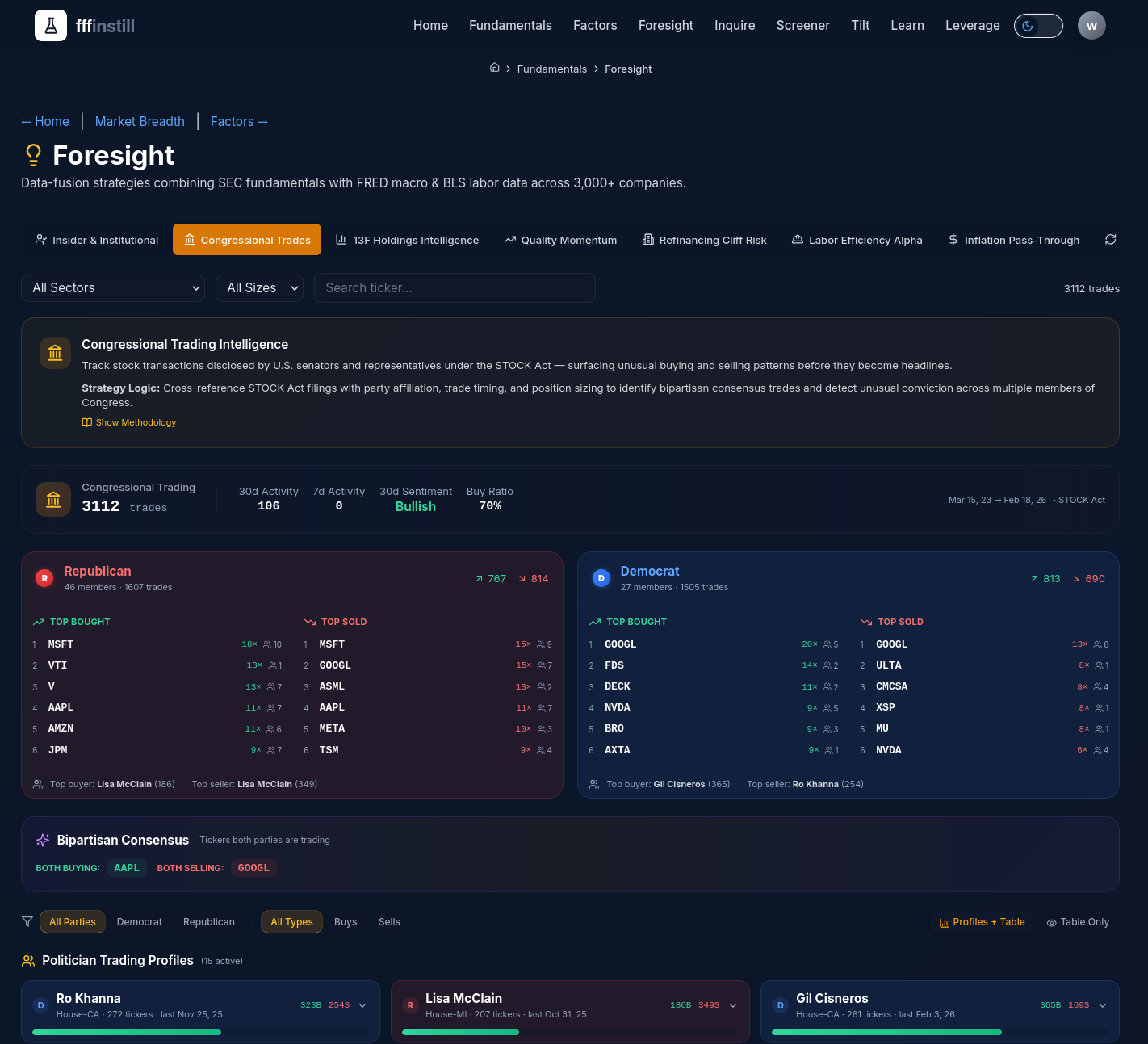Open Screener in top navigation
Image resolution: width=1148 pixels, height=1044 pixels.
(x=802, y=26)
